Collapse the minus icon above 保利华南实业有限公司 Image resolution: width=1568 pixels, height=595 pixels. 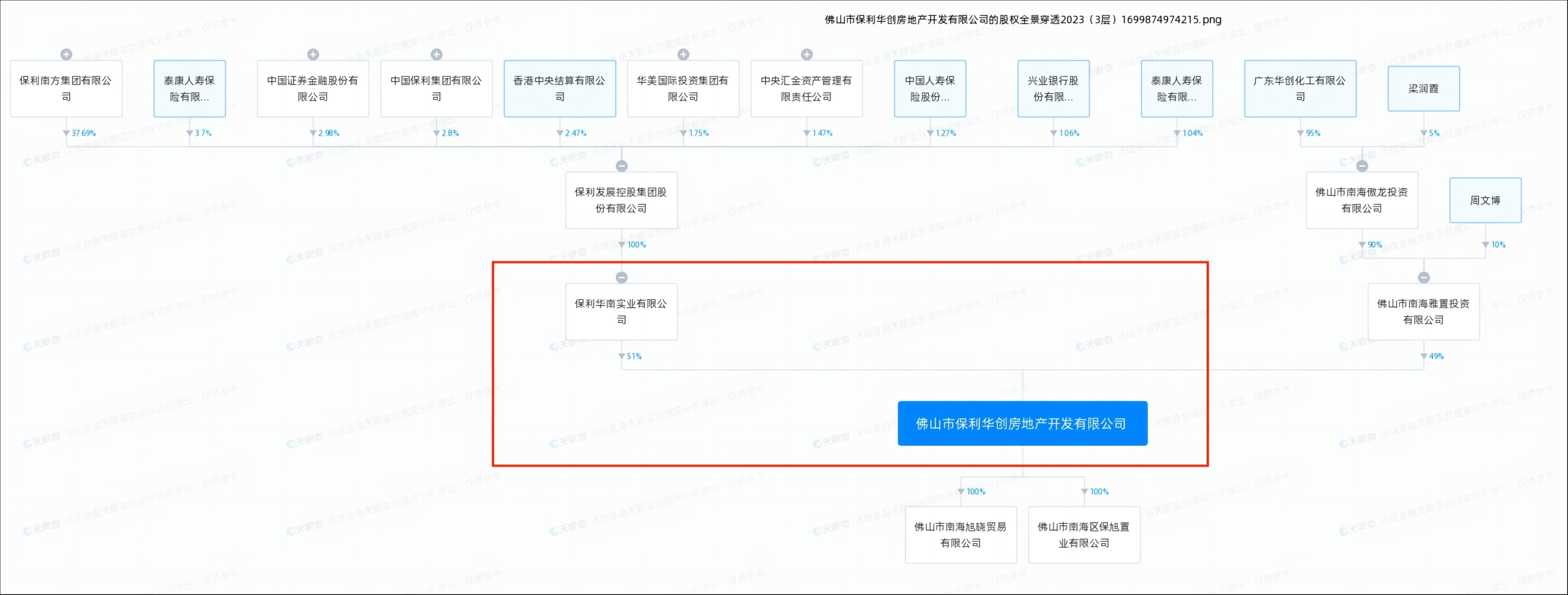(622, 277)
